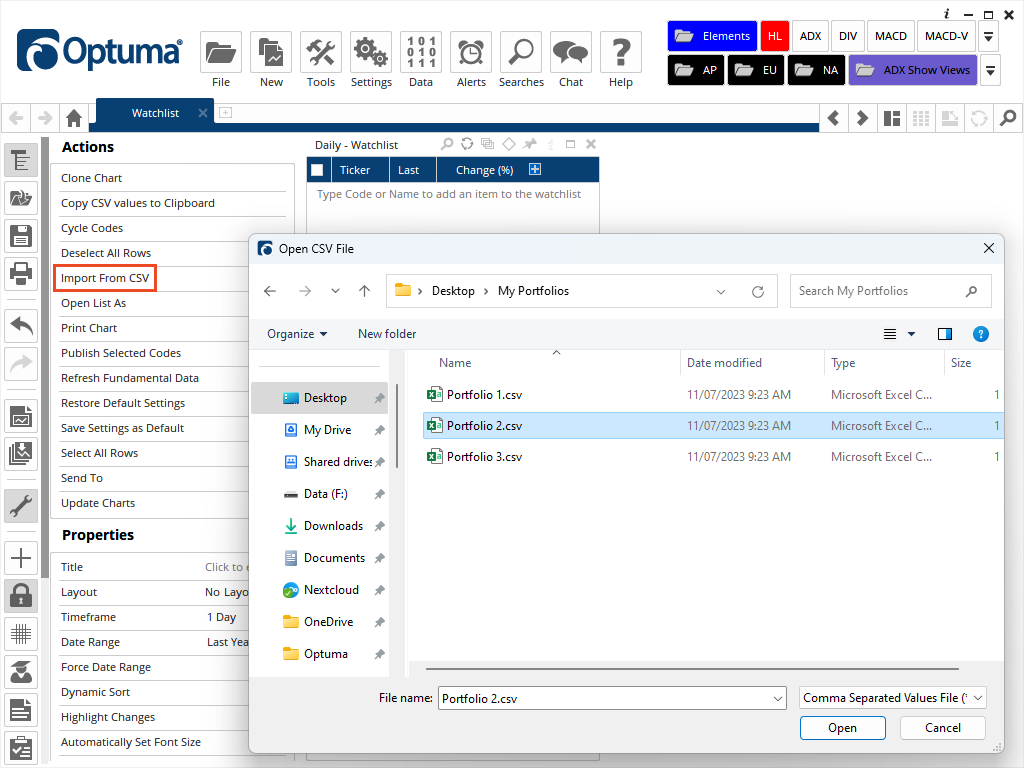Expand the Organize dropdown

point(296,334)
